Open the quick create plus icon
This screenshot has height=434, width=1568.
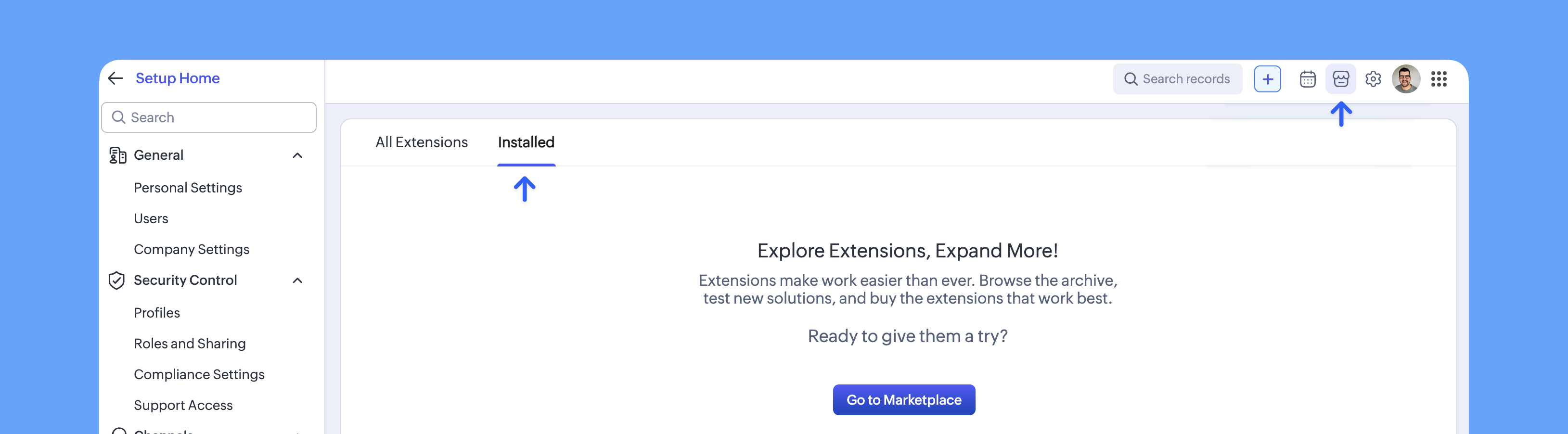click(1267, 78)
